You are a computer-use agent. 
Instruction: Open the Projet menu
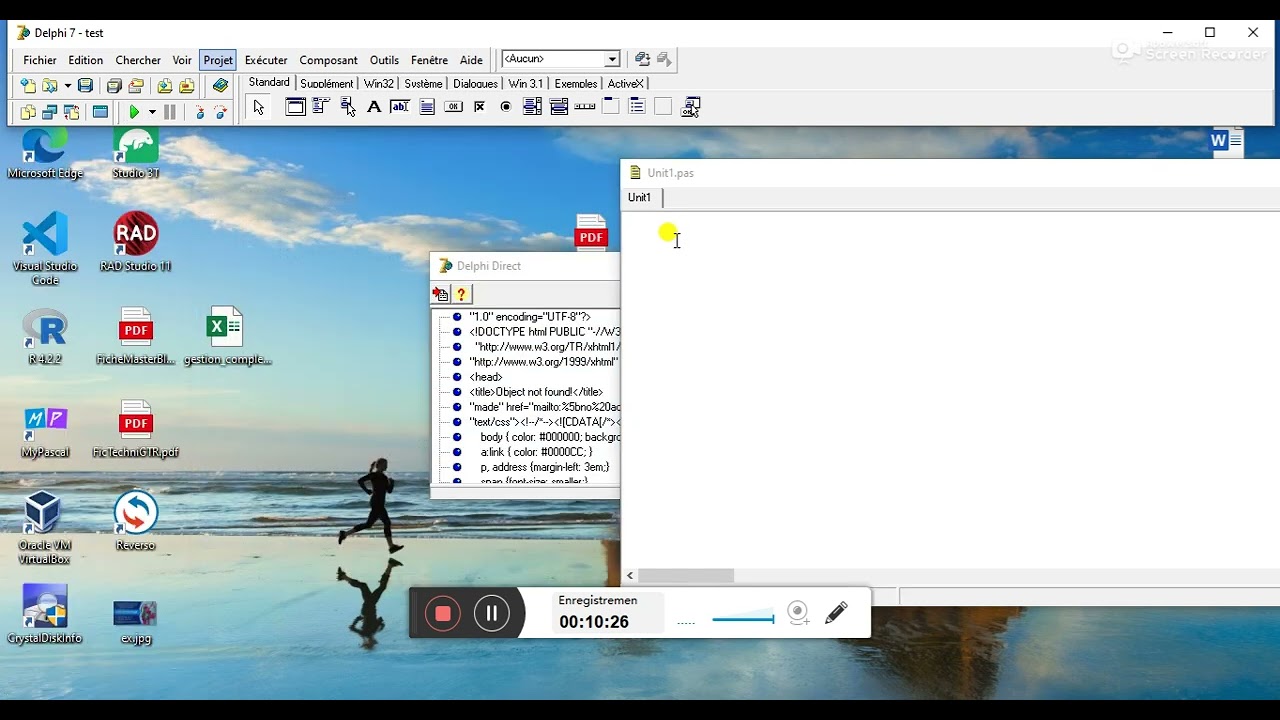218,60
